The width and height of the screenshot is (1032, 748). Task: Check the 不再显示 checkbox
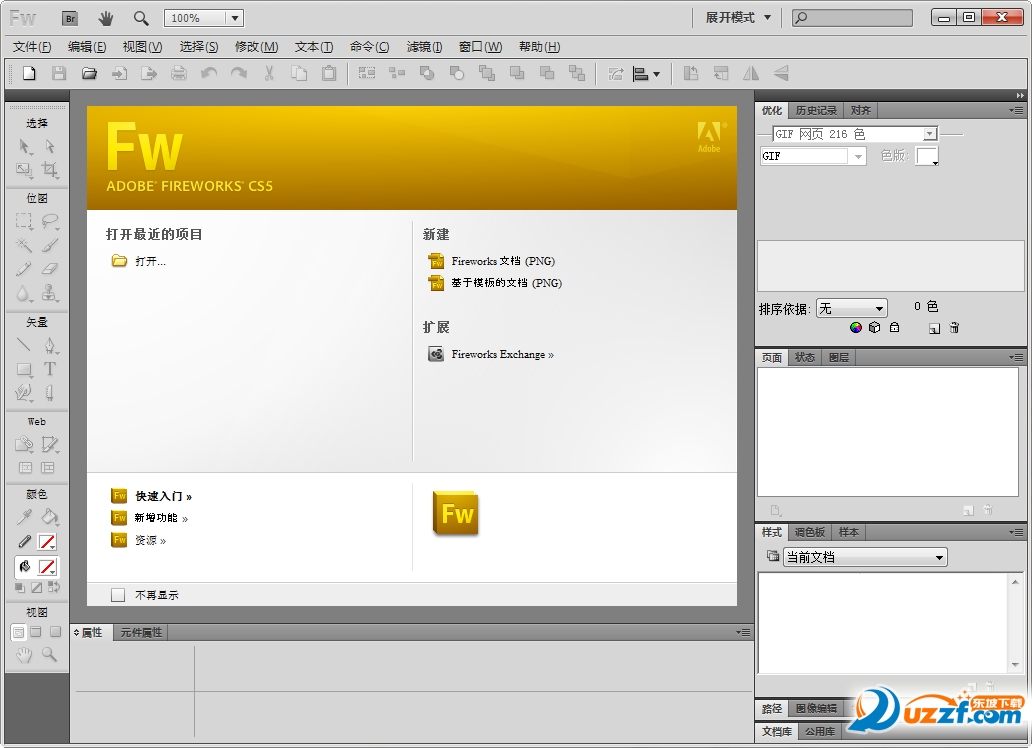[118, 595]
